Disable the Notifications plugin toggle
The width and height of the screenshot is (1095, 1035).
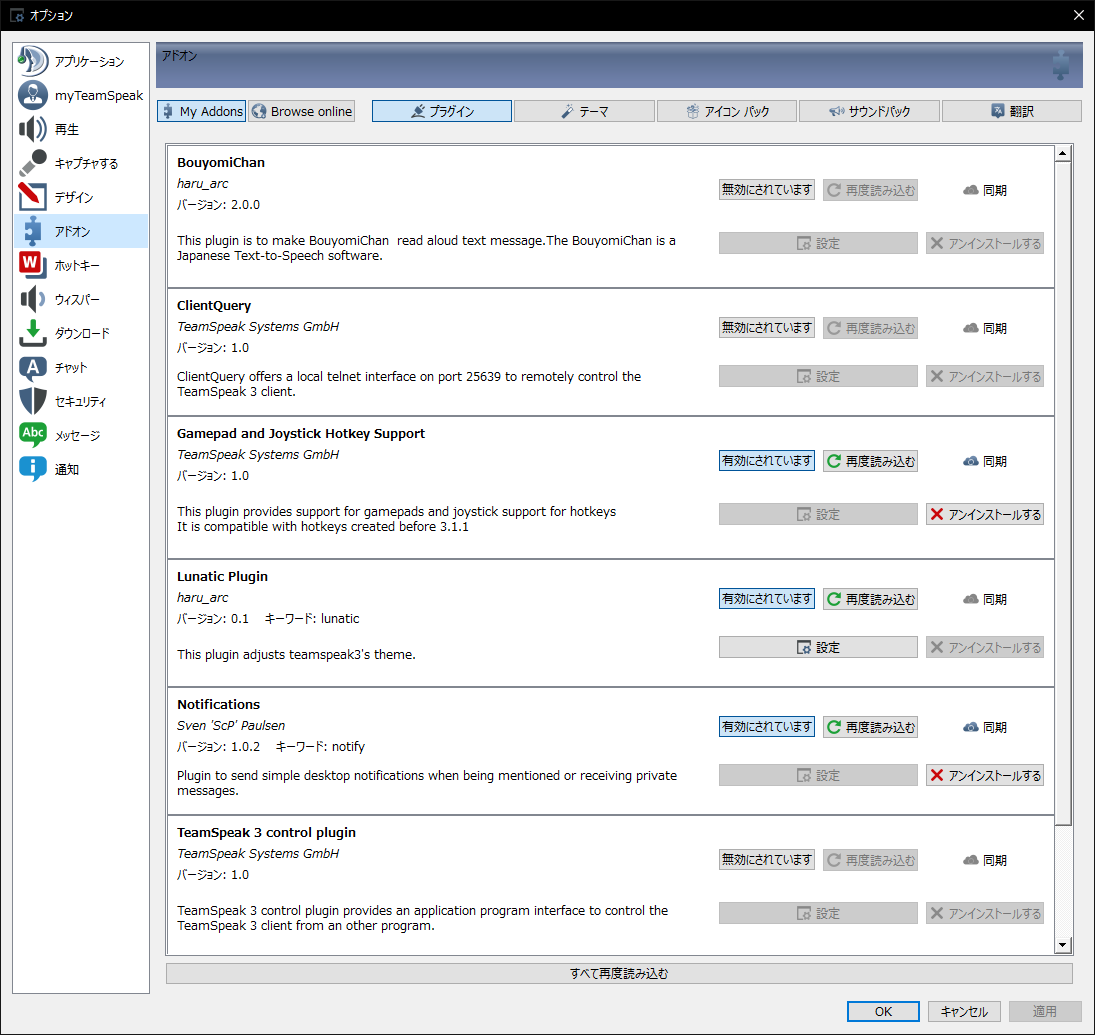point(767,727)
